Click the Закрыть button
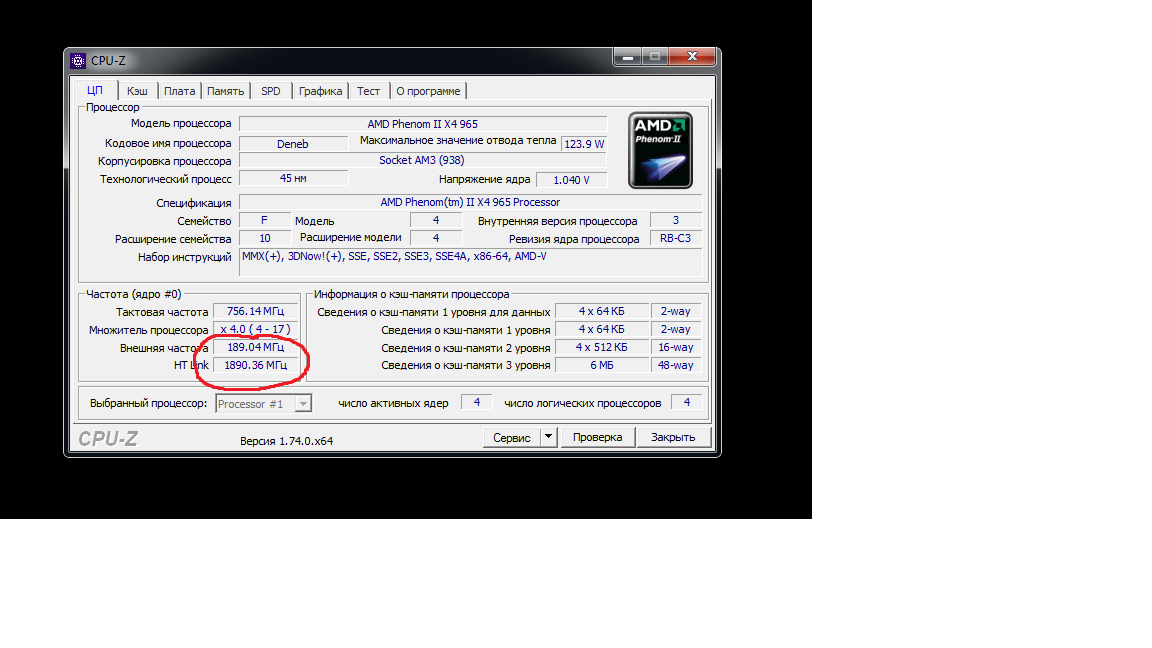1152x648 pixels. pos(673,437)
